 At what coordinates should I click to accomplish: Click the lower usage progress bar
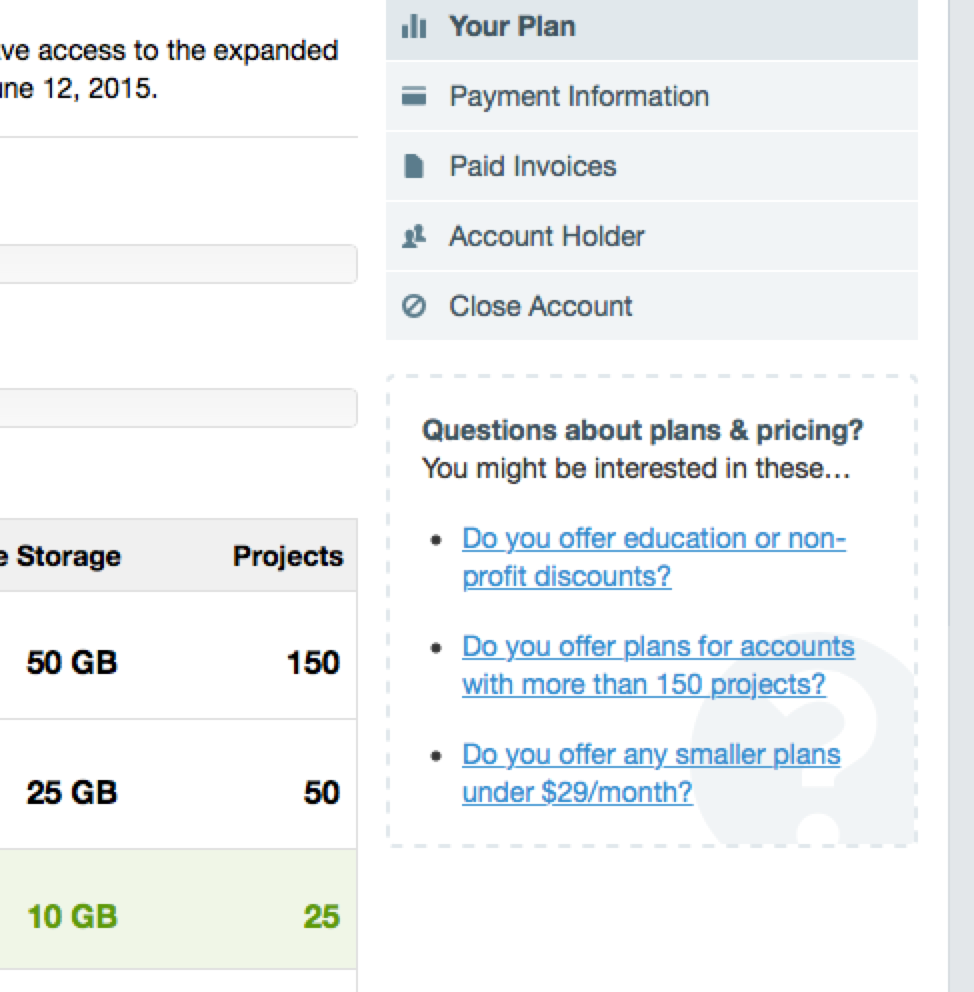tap(178, 407)
